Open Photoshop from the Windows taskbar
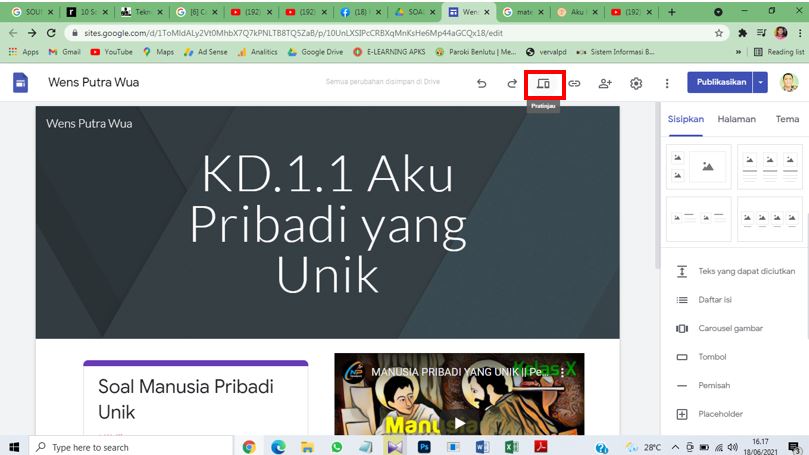 [x=424, y=447]
